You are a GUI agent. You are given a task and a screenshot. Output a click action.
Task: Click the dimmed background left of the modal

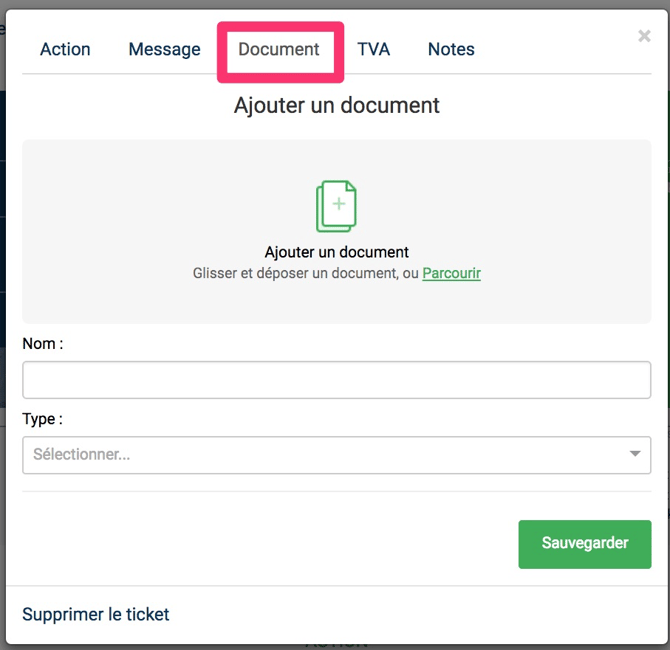pos(2,300)
